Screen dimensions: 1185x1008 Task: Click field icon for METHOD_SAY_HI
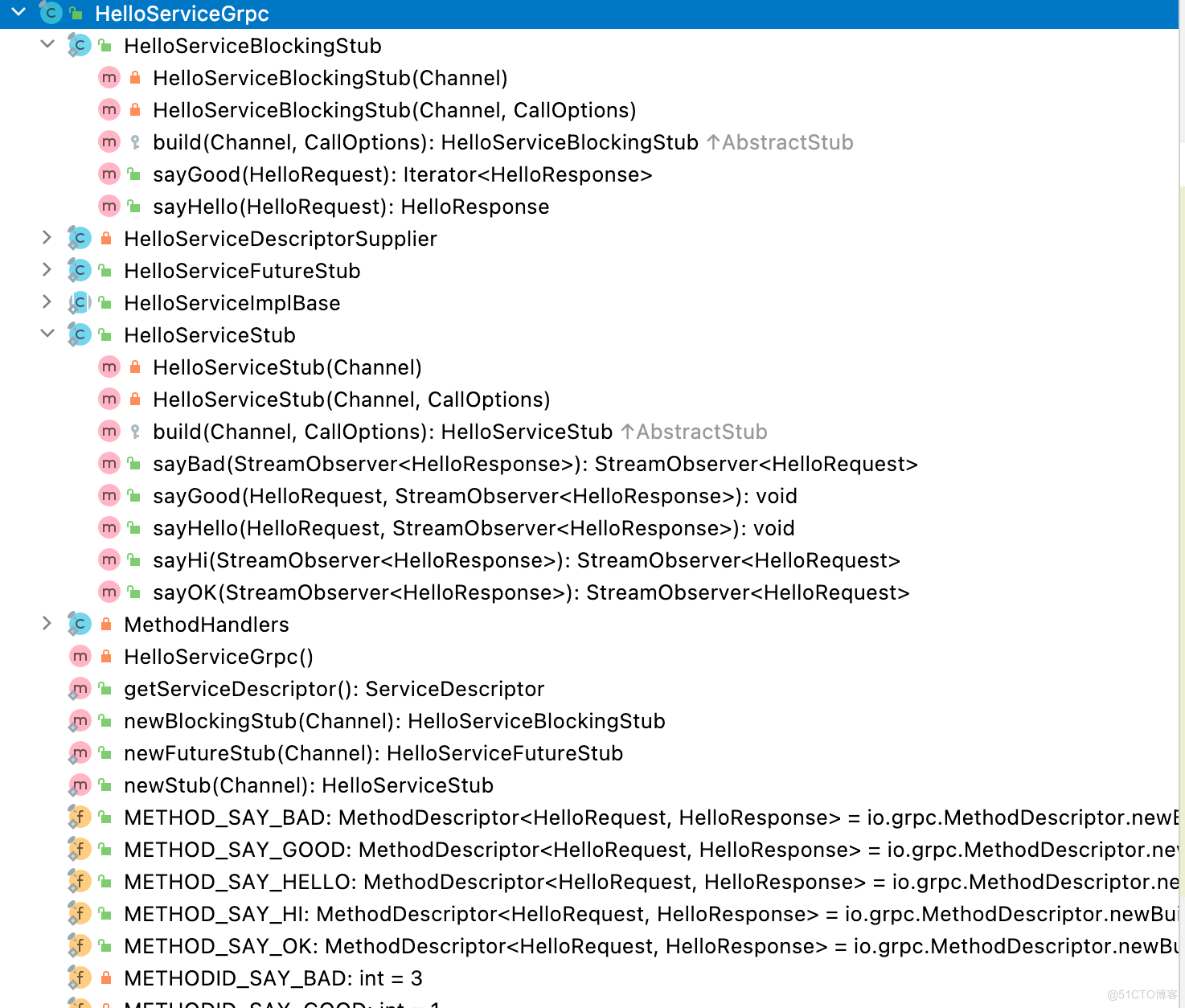pos(80,913)
